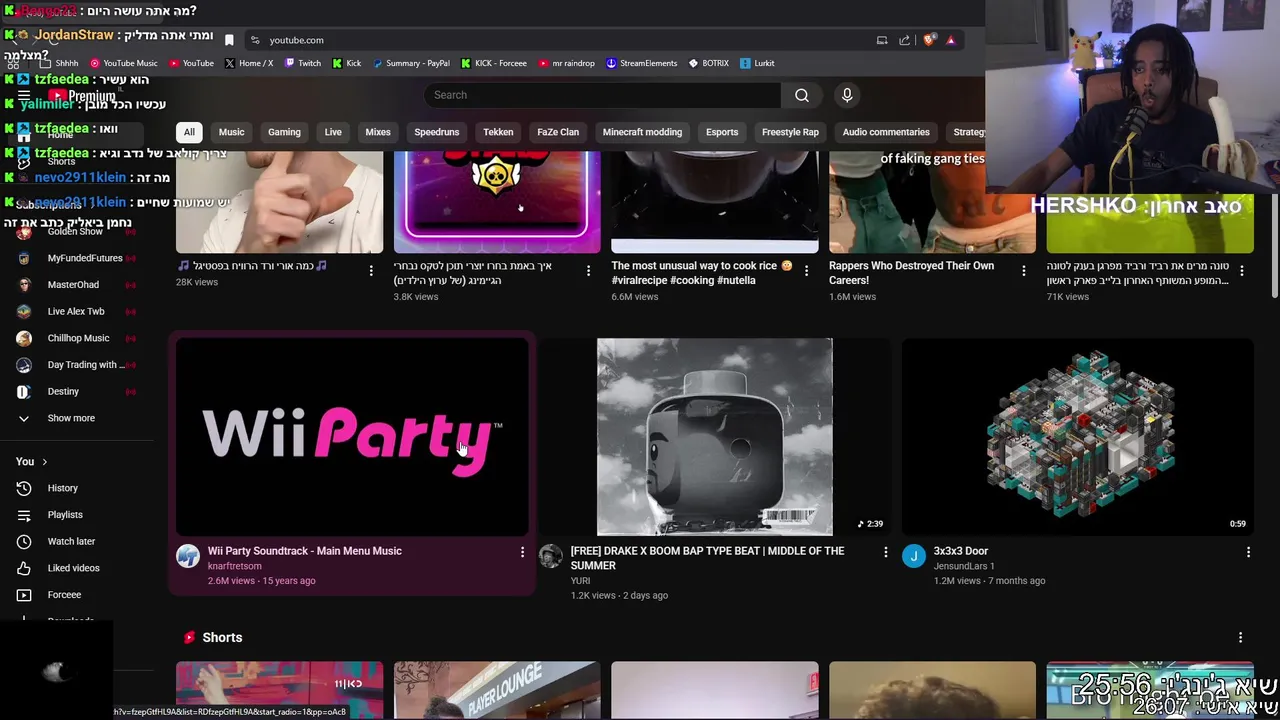Open Live Alex Twb subscription channel

(x=76, y=311)
